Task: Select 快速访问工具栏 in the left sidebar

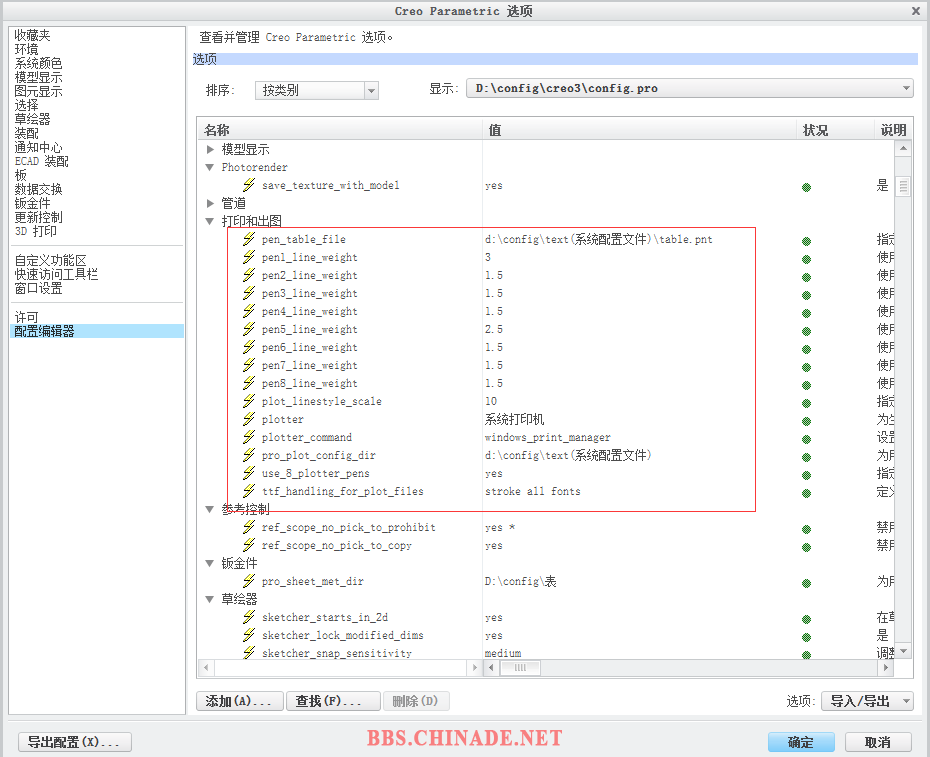Action: (x=56, y=274)
